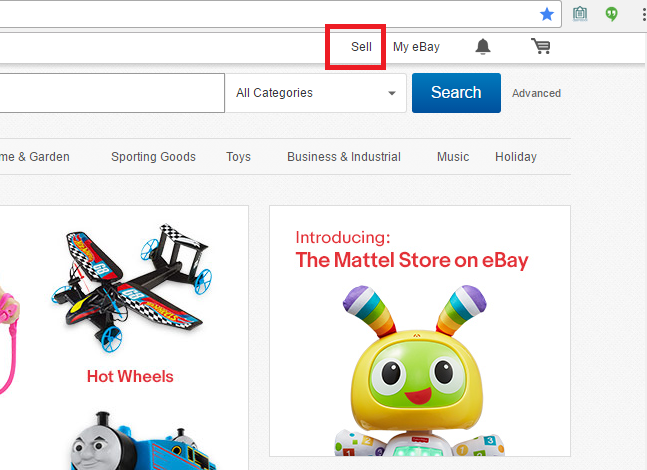Click the Thomas the train toy image
Viewport: 647px width, 470px height.
click(x=144, y=441)
